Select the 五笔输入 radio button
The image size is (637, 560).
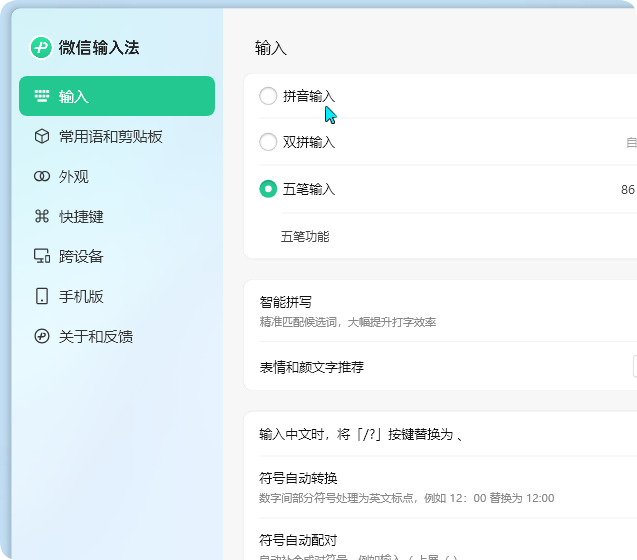[x=268, y=189]
